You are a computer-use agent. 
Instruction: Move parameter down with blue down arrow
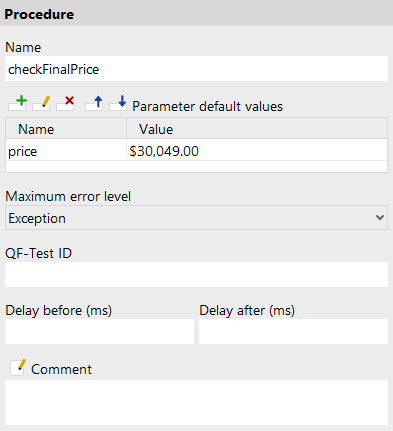click(118, 103)
